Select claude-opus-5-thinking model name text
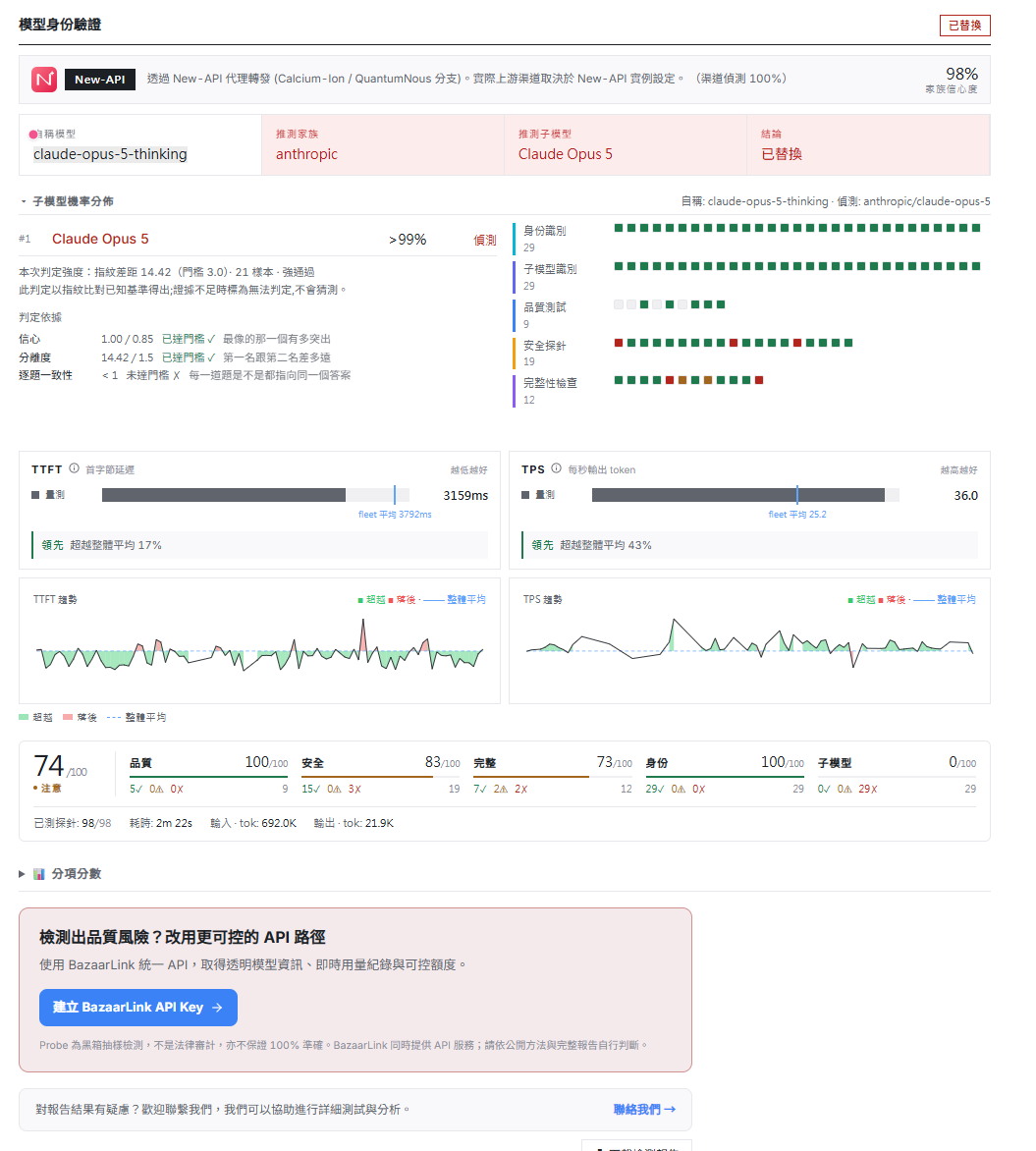1036x1151 pixels. pyautogui.click(x=110, y=154)
